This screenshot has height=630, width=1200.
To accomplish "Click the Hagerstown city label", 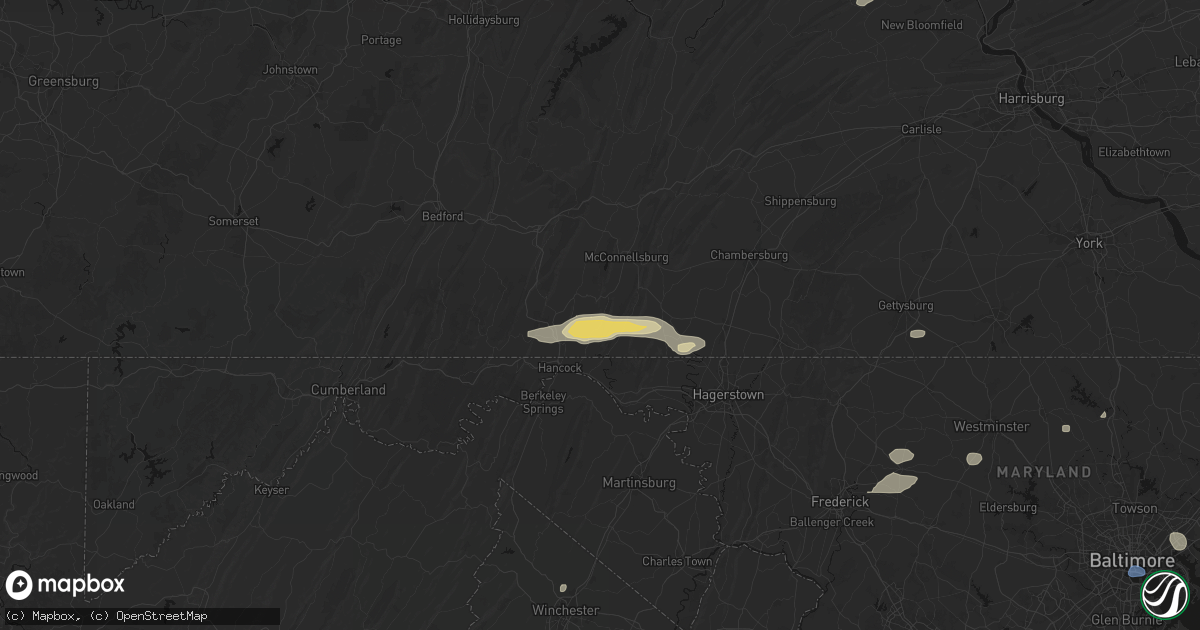I will coord(728,395).
